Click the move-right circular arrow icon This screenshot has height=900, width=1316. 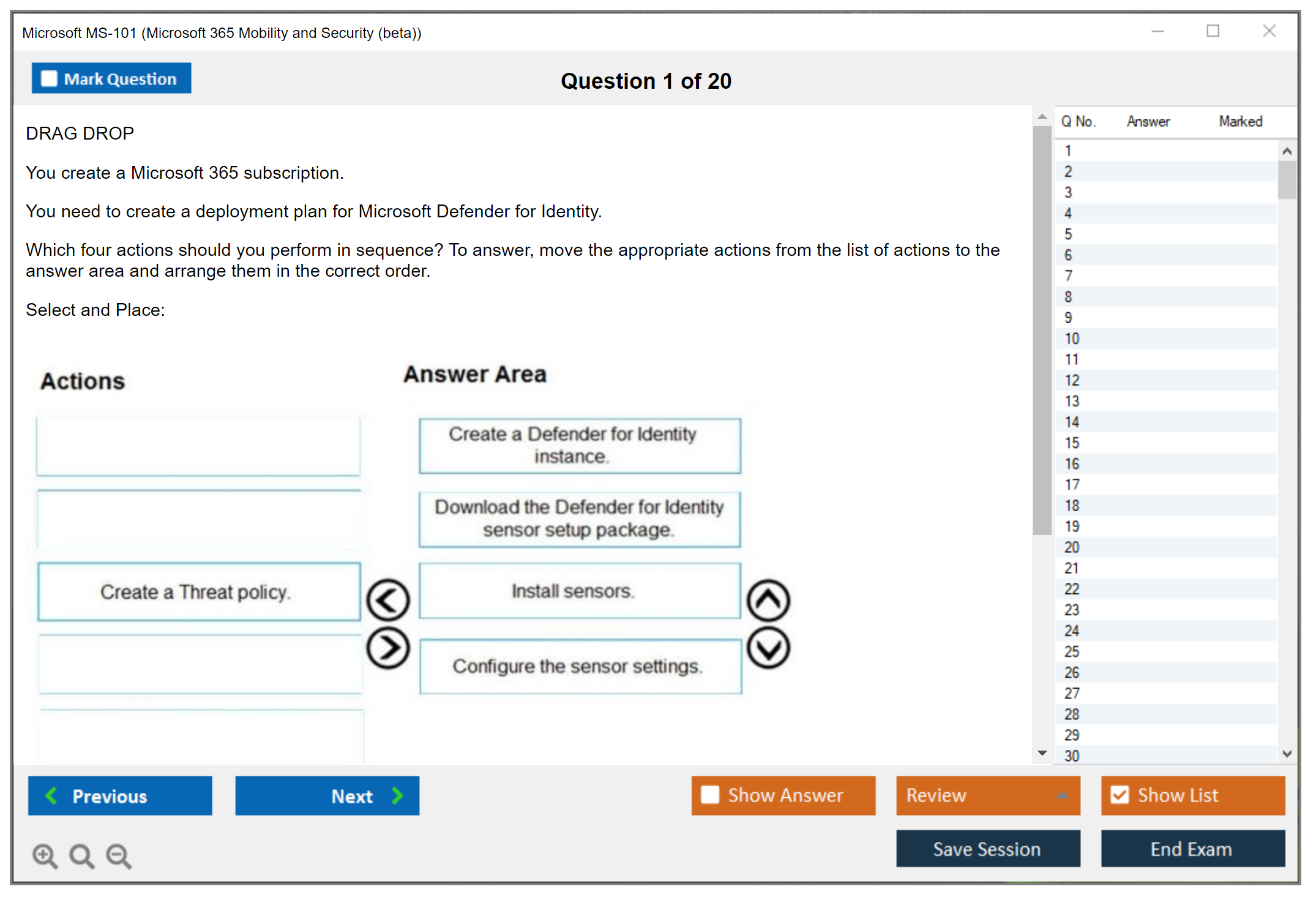387,647
